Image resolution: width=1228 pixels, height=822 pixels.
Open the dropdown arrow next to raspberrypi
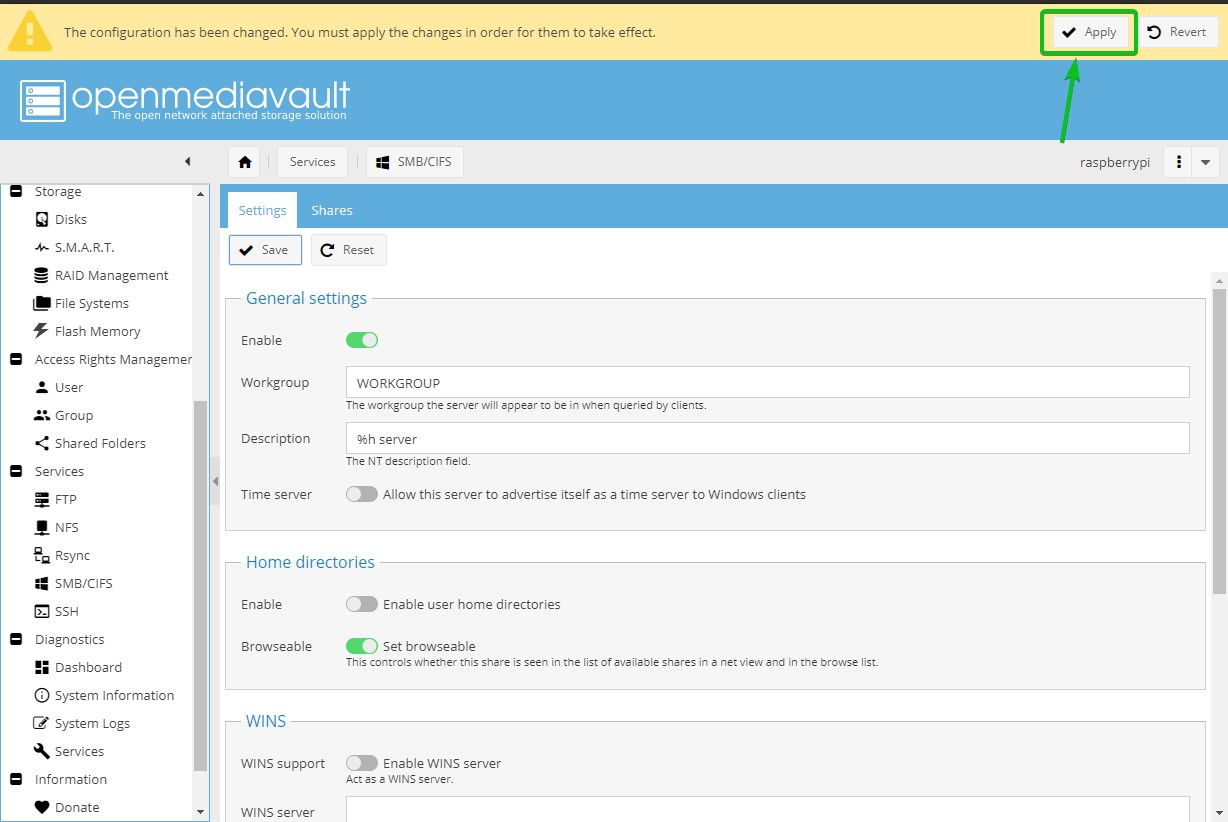(x=1205, y=162)
